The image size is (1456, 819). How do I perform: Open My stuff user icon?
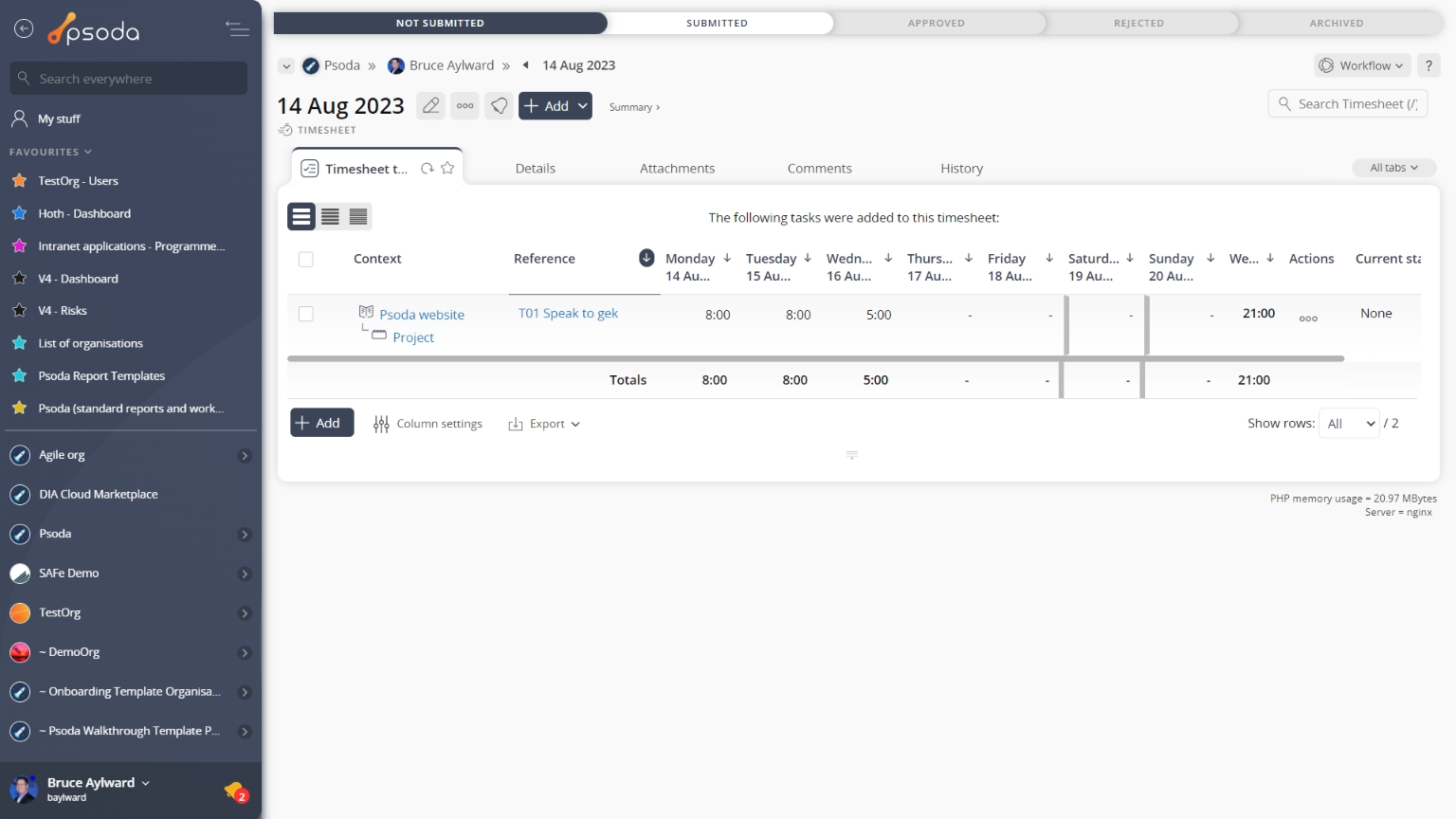click(x=19, y=118)
